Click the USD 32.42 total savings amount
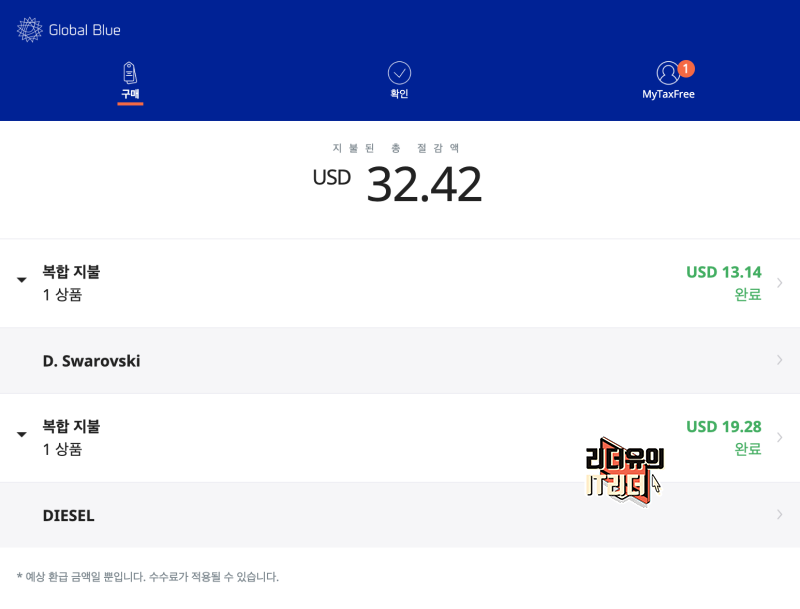The width and height of the screenshot is (800, 609). click(397, 184)
